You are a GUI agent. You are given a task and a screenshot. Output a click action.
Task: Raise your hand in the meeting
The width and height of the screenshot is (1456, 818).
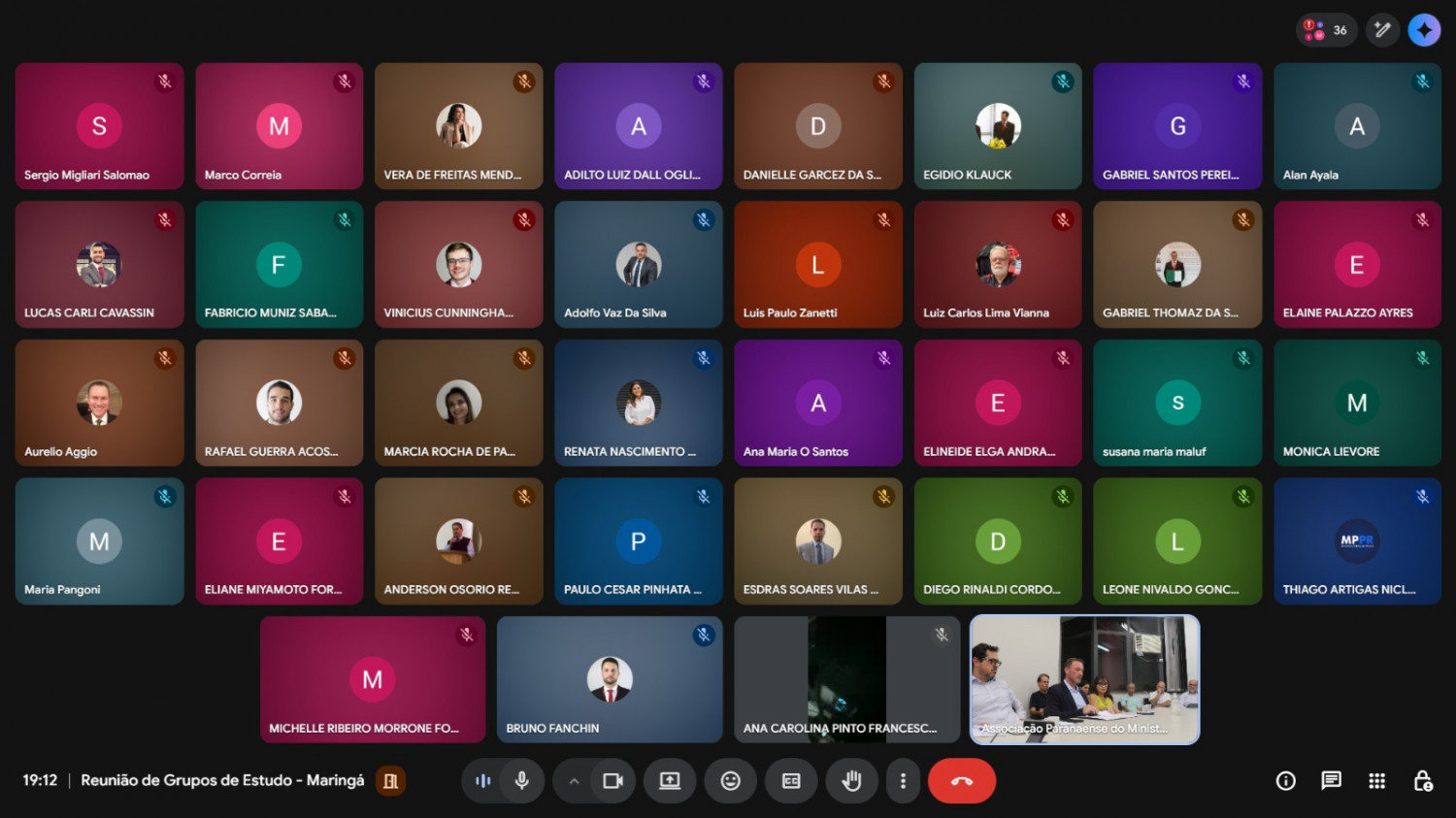[x=851, y=781]
